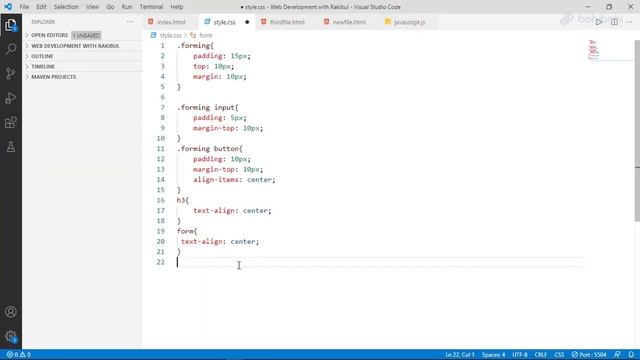Open the Testing flask icon
The height and width of the screenshot is (360, 640).
click(x=11, y=147)
